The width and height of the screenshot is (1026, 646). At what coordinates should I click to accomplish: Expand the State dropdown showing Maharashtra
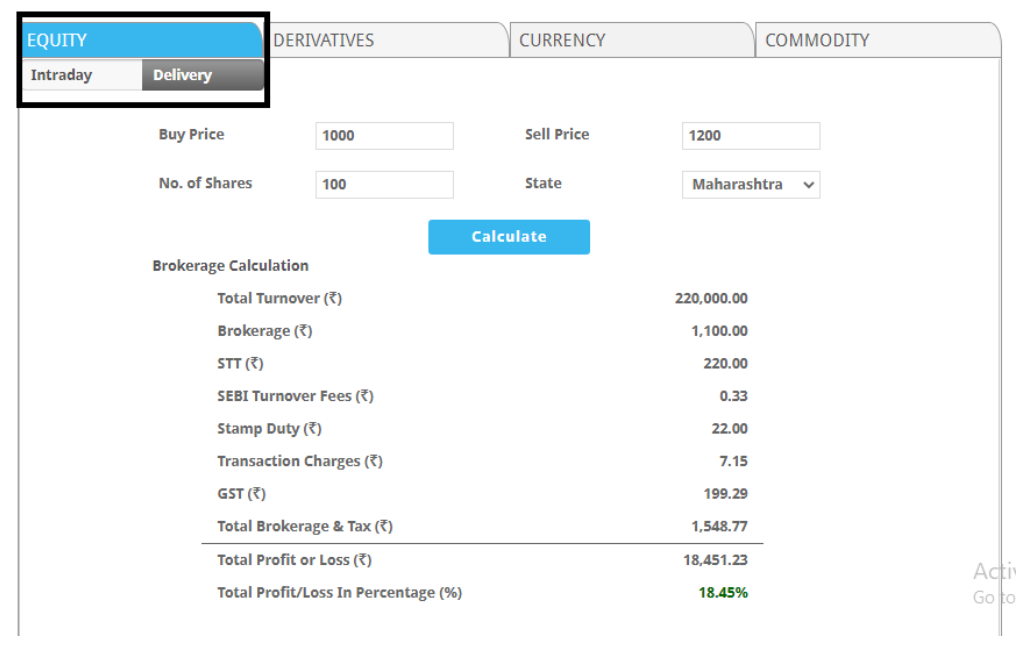[750, 185]
